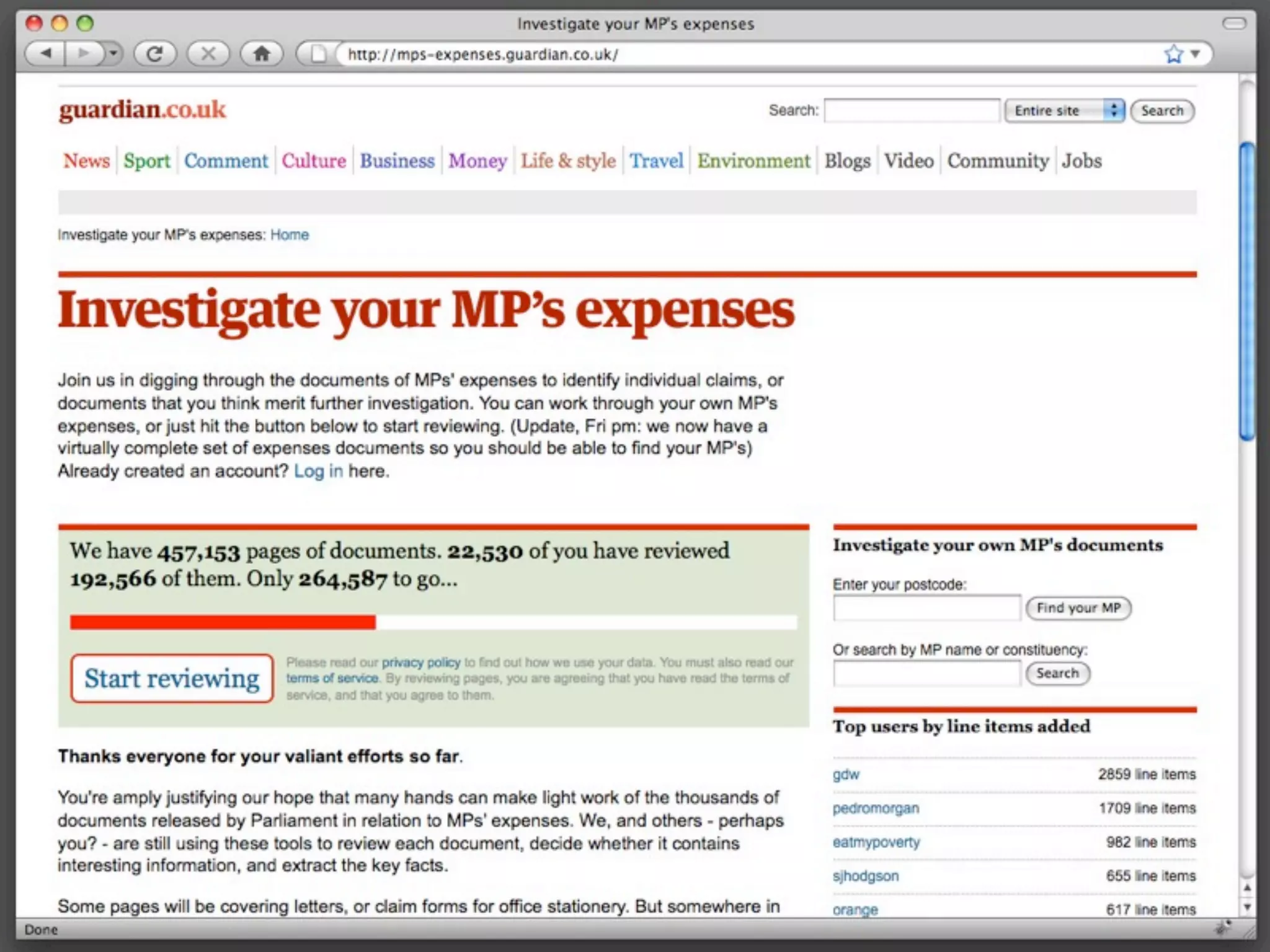Image resolution: width=1270 pixels, height=952 pixels.
Task: Open bookmarks dropdown arrow beside star
Action: point(1196,54)
